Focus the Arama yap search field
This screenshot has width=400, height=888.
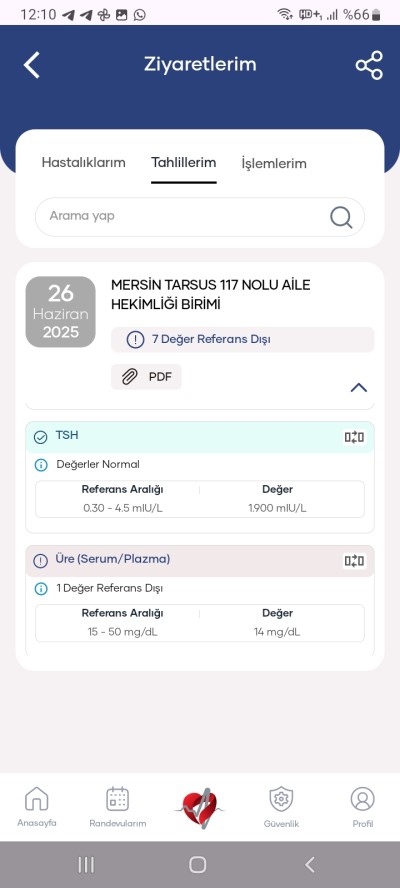pos(200,217)
